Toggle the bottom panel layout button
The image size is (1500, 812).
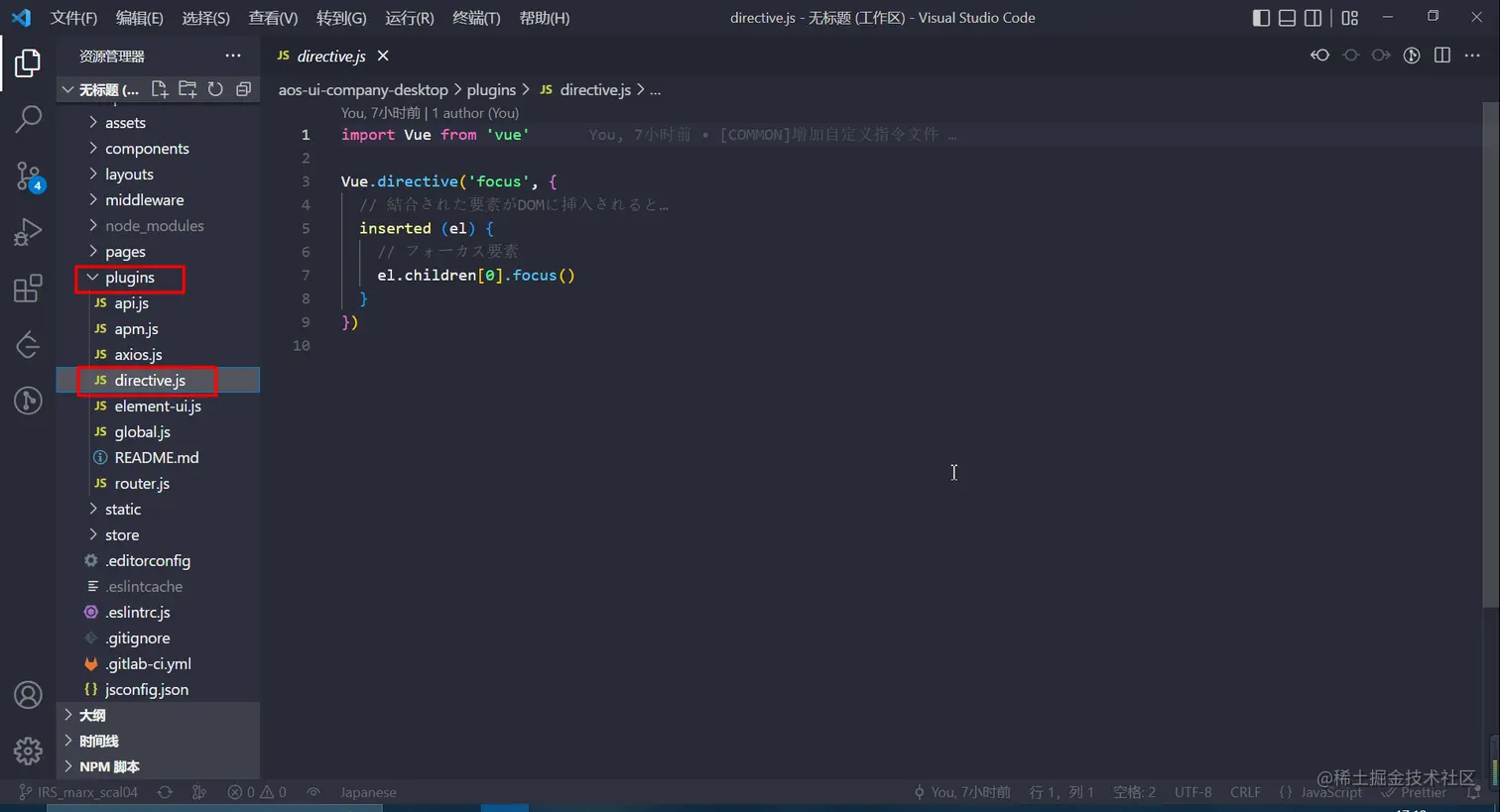tap(1287, 18)
